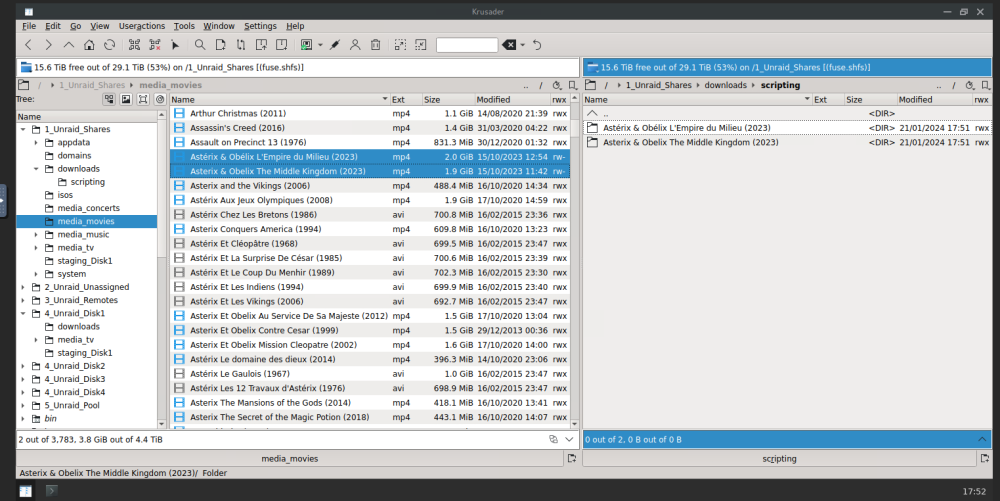Click the up chevron in the right status bar
This screenshot has height=501, width=1000.
click(x=982, y=439)
